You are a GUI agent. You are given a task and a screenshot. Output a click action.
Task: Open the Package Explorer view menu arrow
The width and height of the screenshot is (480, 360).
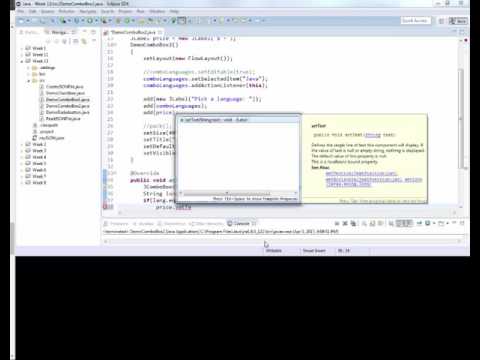click(94, 41)
